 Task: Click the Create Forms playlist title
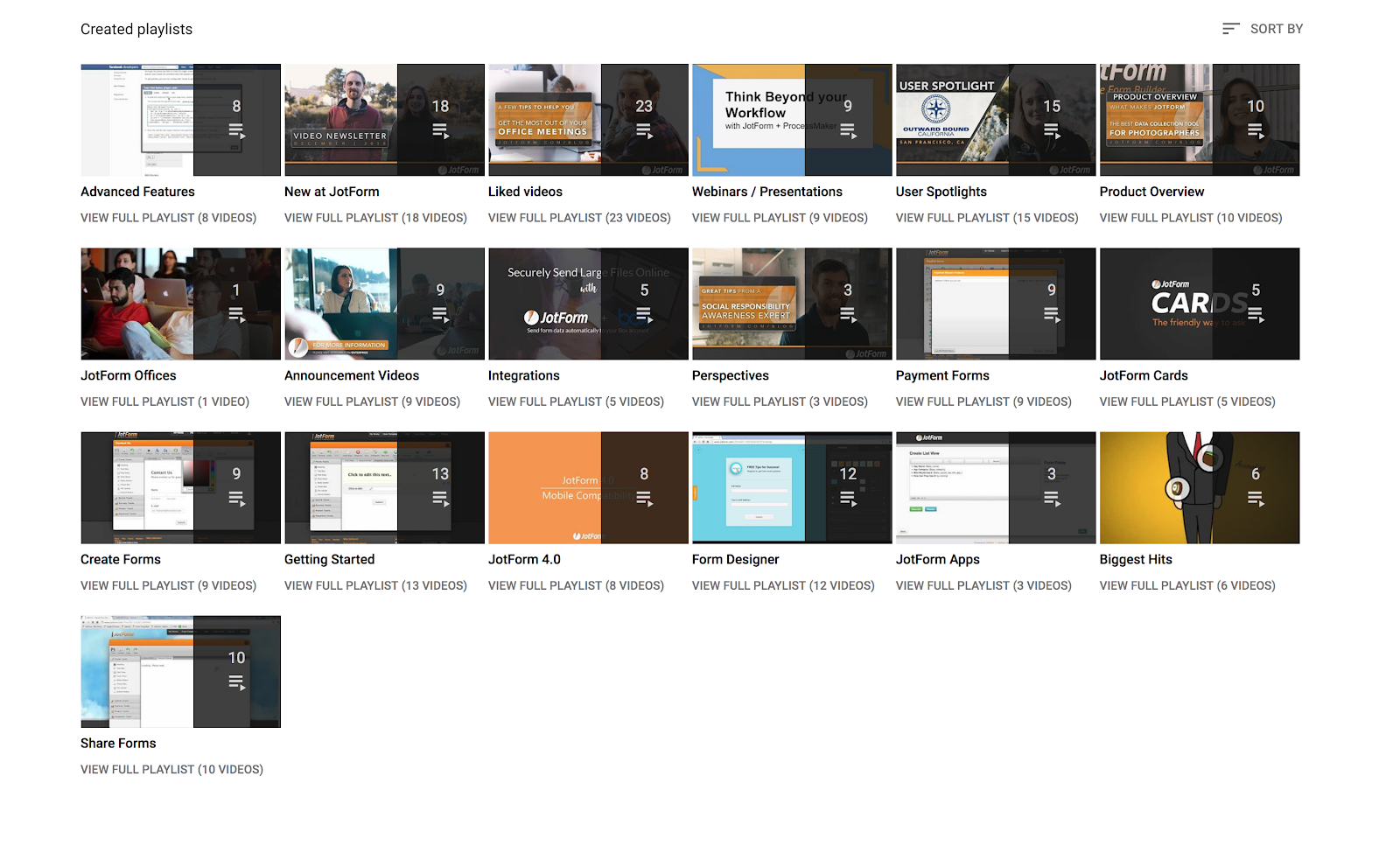coord(121,559)
